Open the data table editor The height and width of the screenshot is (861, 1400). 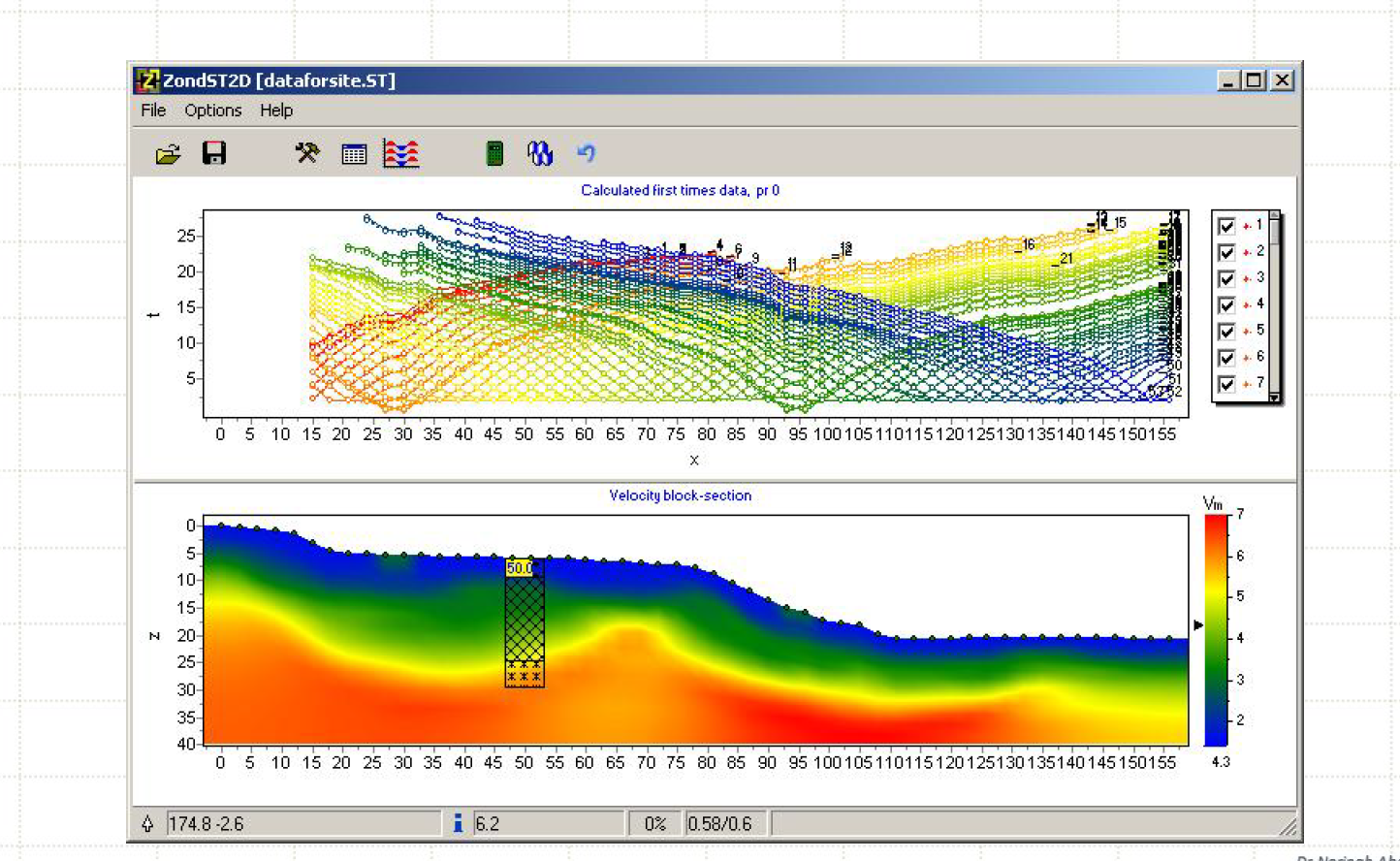(x=353, y=152)
